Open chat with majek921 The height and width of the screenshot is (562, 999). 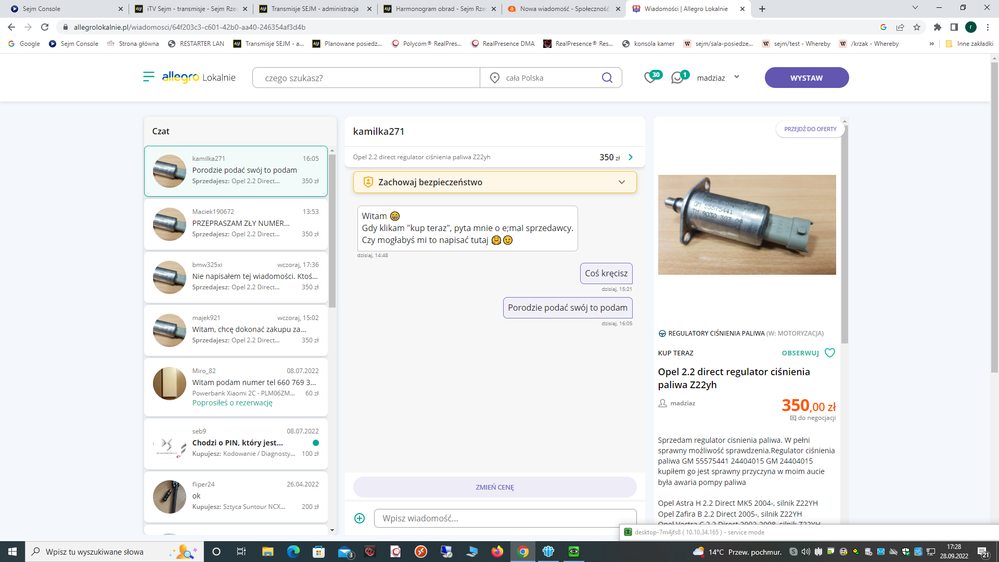point(236,330)
